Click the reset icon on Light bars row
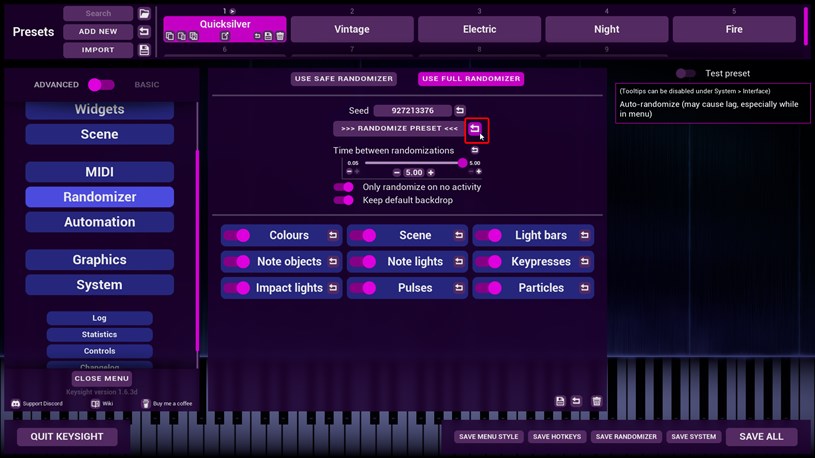The image size is (815, 458). coord(585,235)
